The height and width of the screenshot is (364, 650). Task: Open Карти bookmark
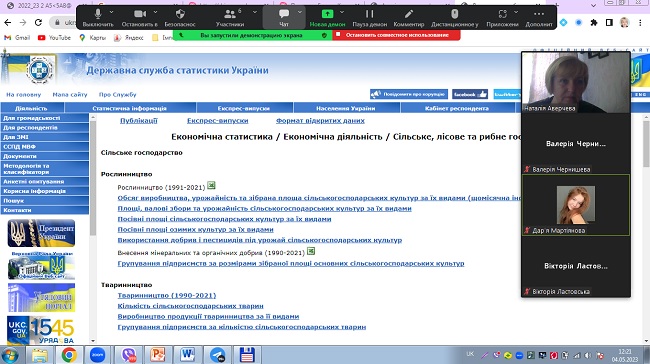[x=92, y=38]
